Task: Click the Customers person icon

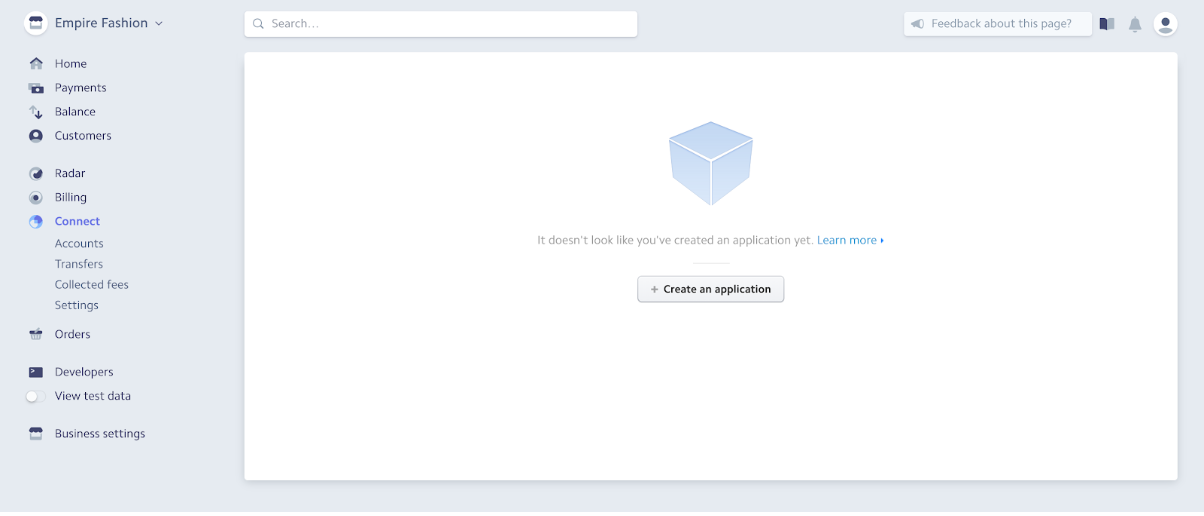Action: (x=36, y=136)
